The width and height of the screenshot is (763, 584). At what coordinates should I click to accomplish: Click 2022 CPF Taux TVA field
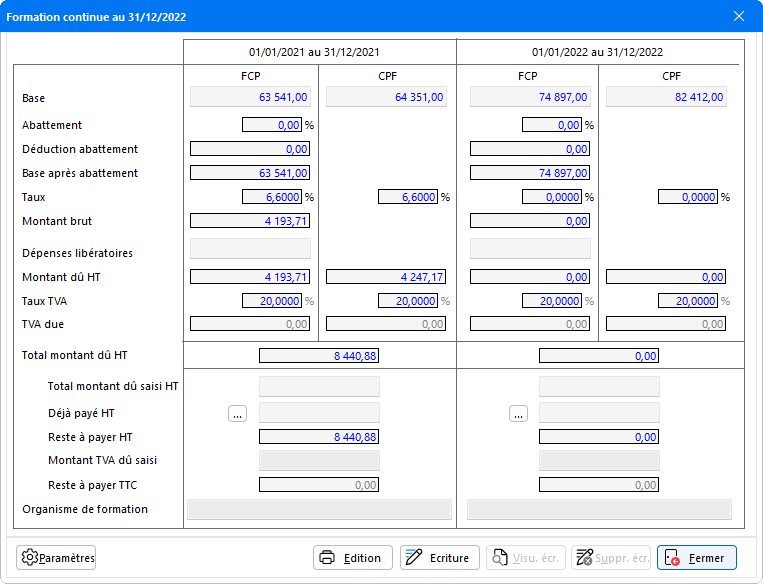pyautogui.click(x=688, y=301)
